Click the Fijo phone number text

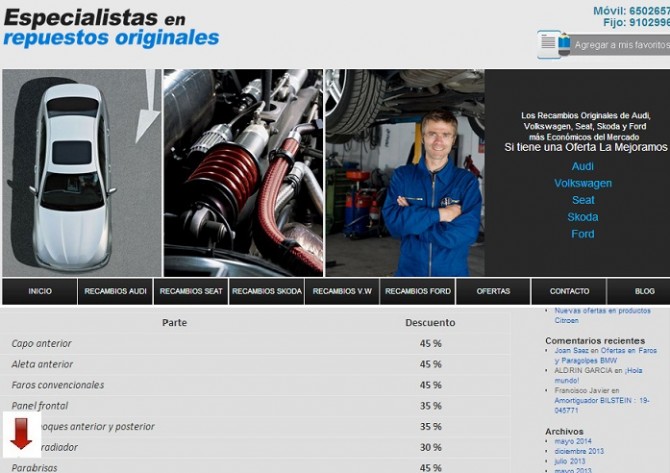(x=637, y=22)
